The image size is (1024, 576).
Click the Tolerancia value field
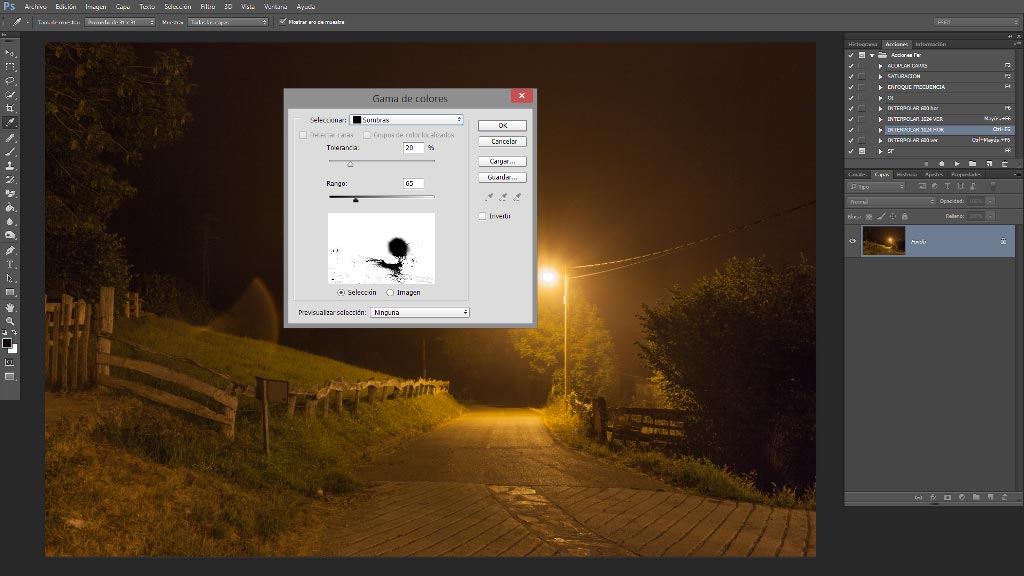pyautogui.click(x=413, y=148)
